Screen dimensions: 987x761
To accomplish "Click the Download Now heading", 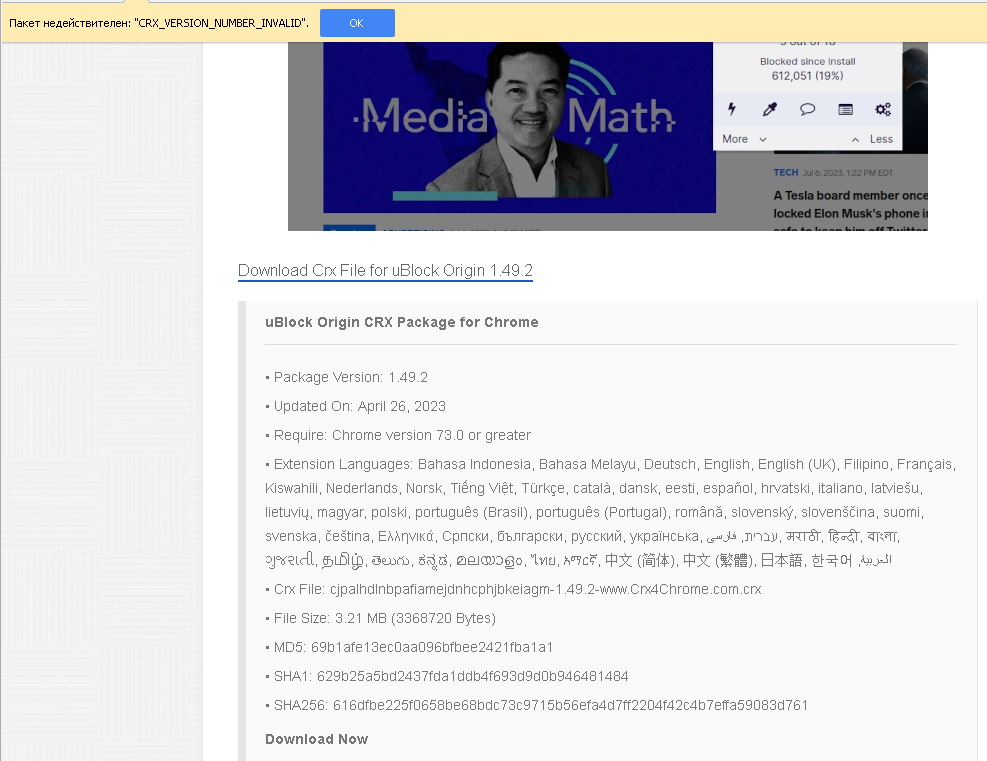I will [317, 739].
